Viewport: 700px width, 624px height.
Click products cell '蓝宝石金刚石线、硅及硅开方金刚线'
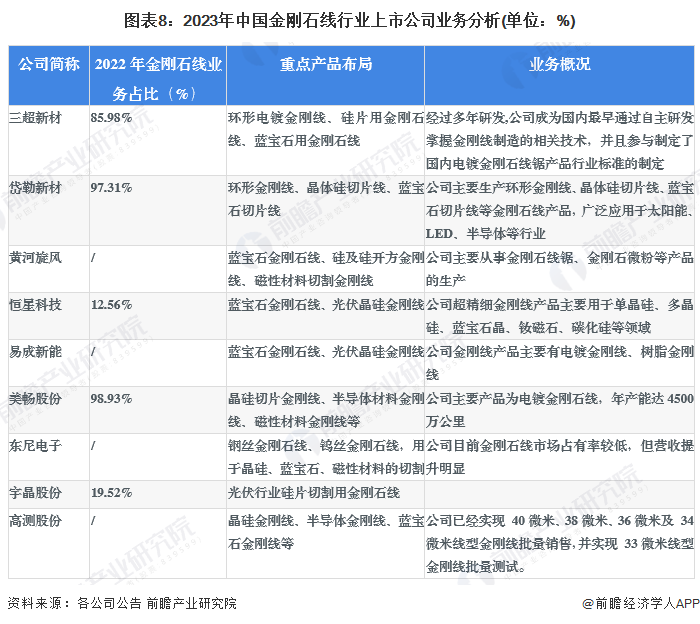tap(326, 269)
